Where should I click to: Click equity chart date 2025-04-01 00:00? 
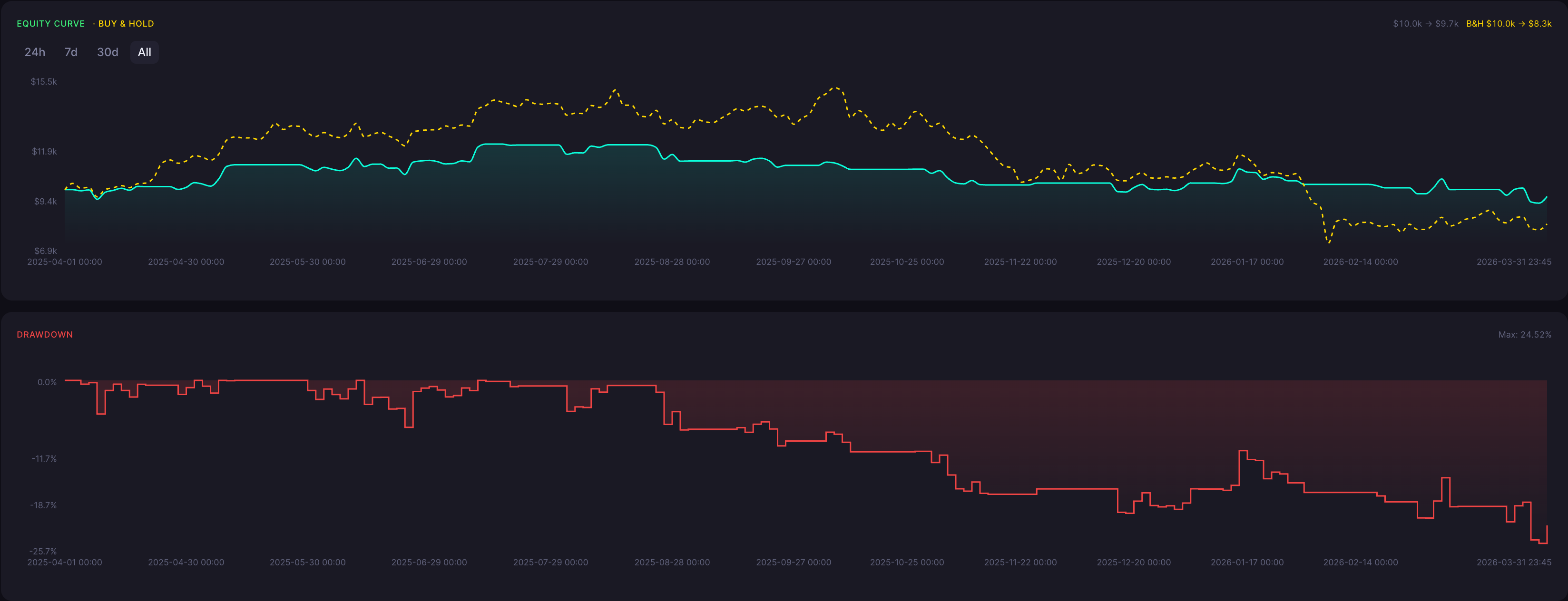[x=65, y=262]
